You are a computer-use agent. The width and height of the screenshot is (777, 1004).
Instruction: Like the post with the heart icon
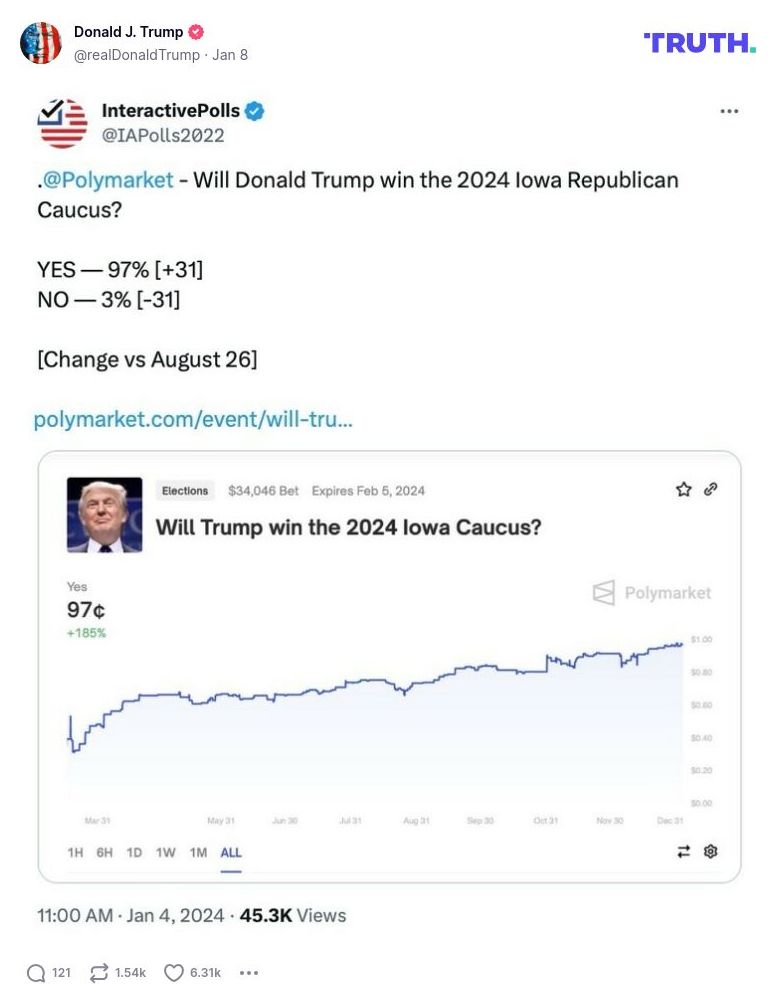[x=172, y=972]
